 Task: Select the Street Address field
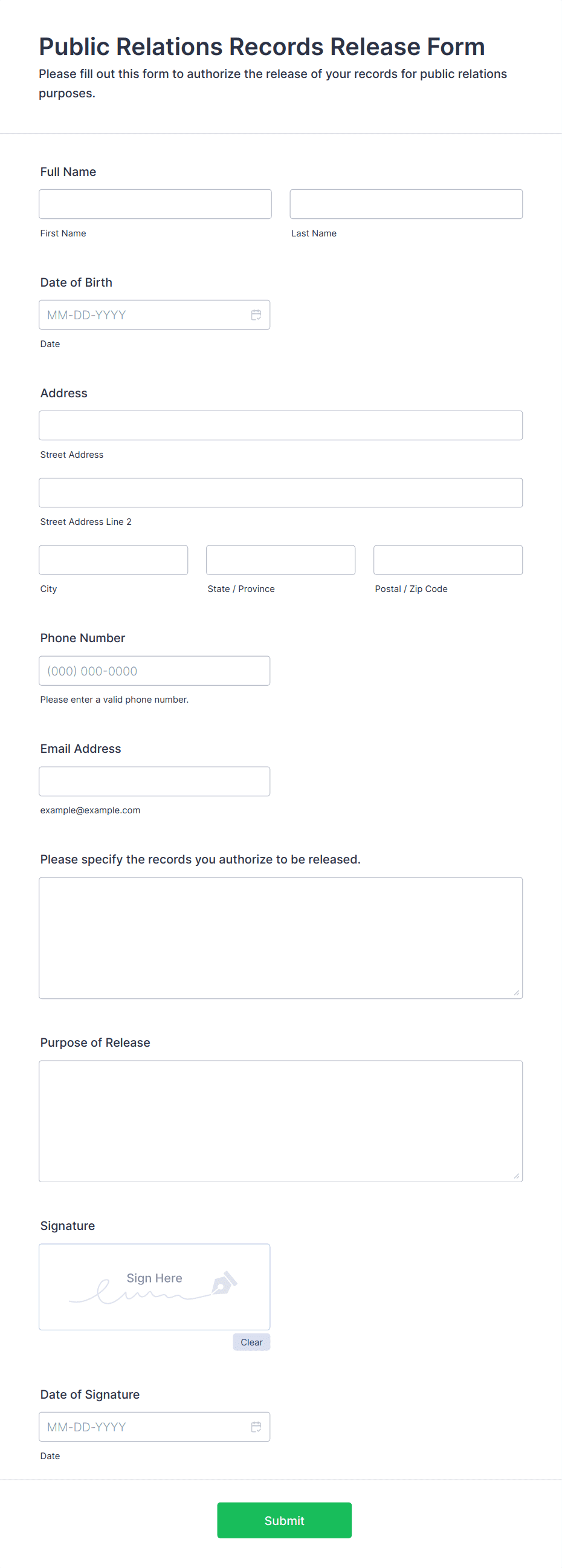tap(280, 425)
